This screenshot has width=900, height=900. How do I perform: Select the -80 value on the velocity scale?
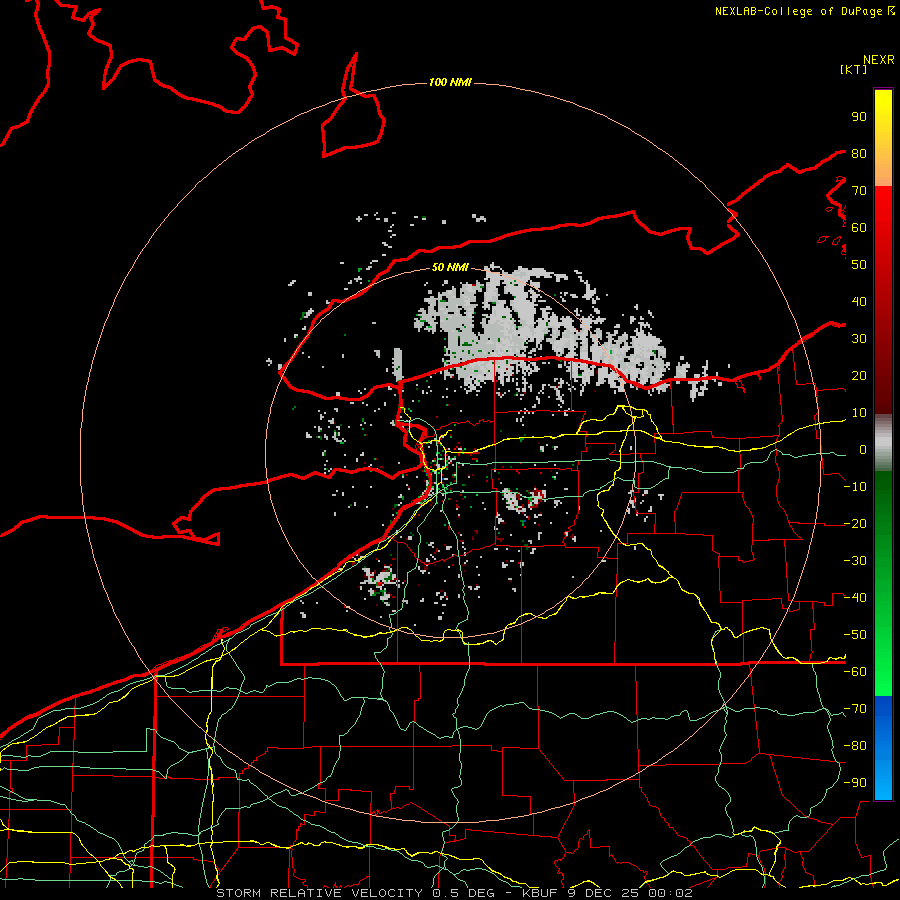tap(856, 746)
